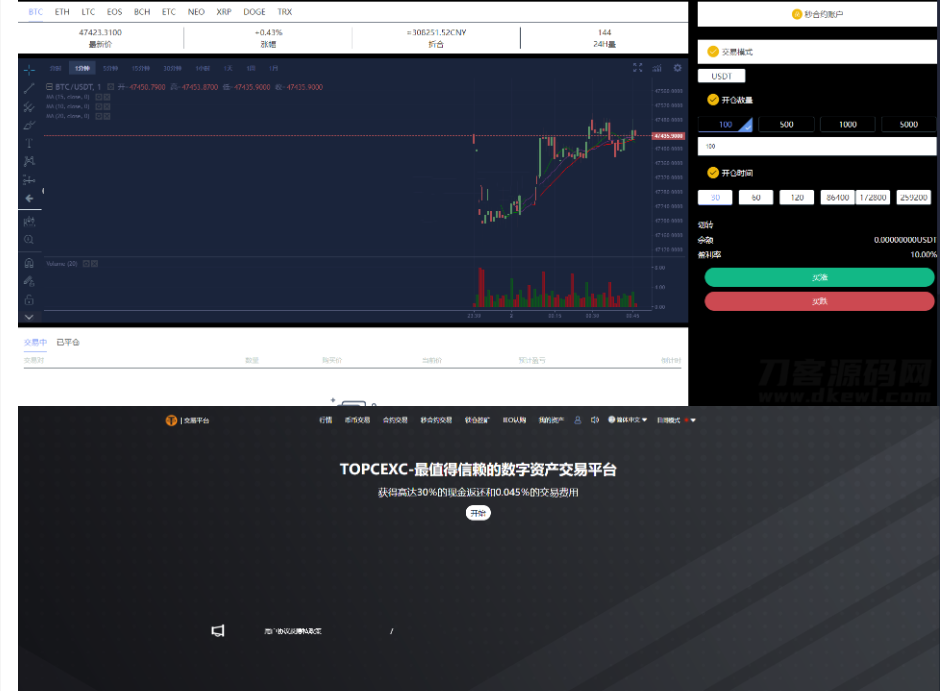Open 我的资产 my assets link in navbar

(x=551, y=420)
